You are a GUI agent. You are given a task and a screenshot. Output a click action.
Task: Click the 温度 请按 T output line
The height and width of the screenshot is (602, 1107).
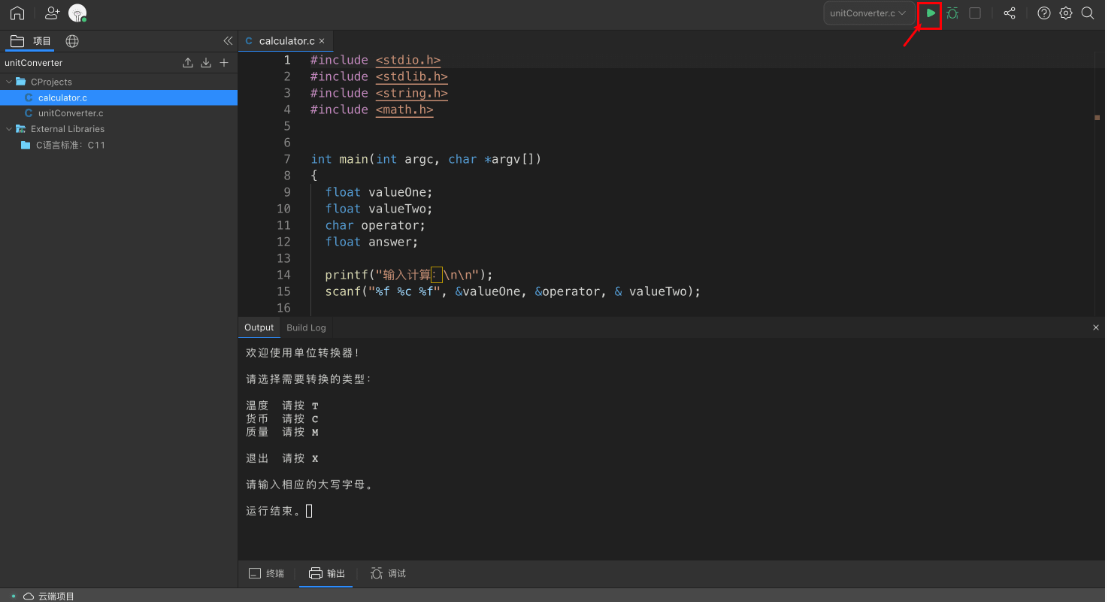point(282,406)
